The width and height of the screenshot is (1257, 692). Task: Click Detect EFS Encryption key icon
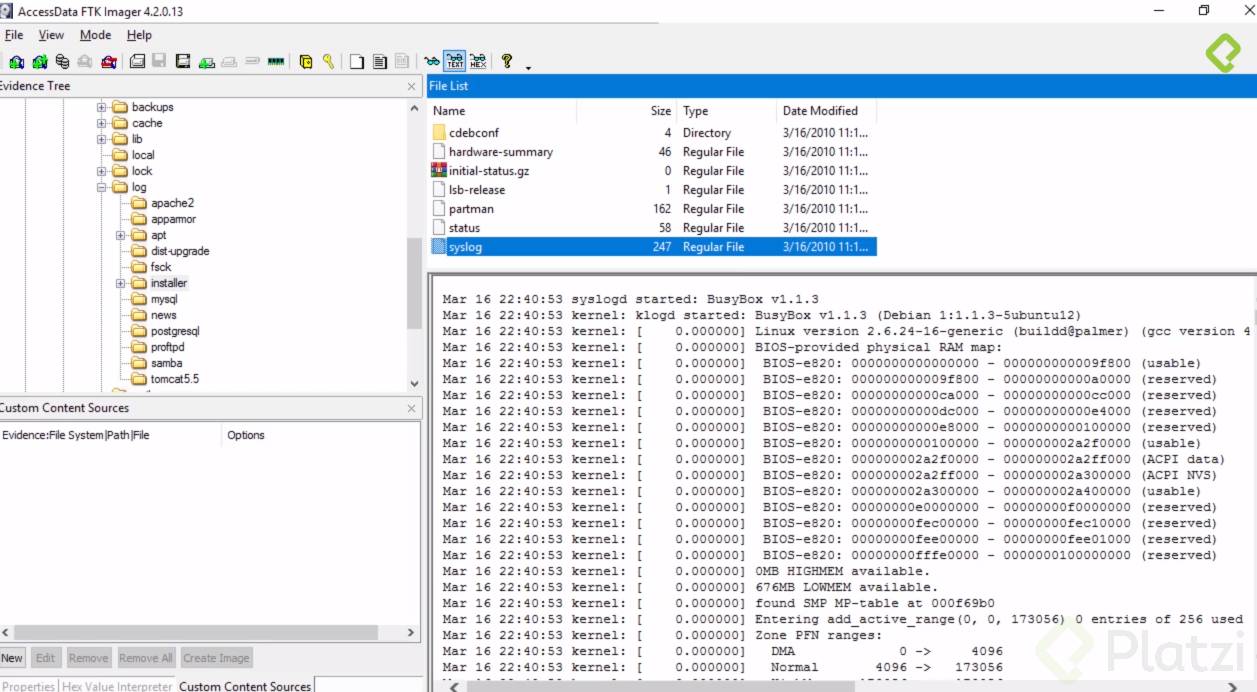click(x=328, y=62)
